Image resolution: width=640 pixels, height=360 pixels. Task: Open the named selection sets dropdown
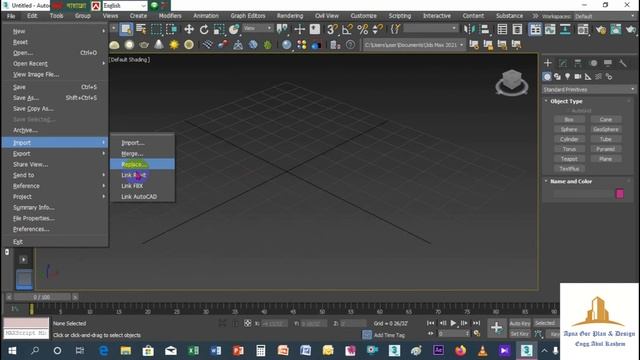pos(430,28)
